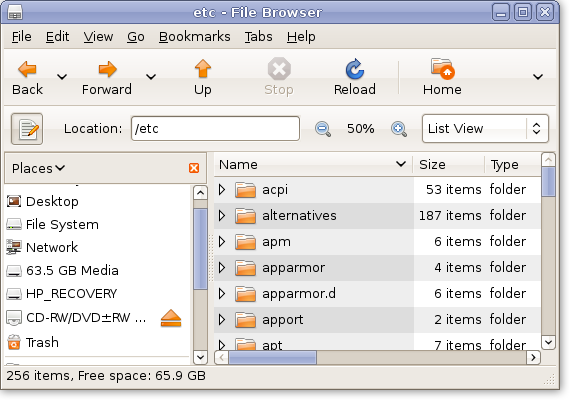This screenshot has height=400, width=570.
Task: Close the Places side pane
Action: point(194,168)
